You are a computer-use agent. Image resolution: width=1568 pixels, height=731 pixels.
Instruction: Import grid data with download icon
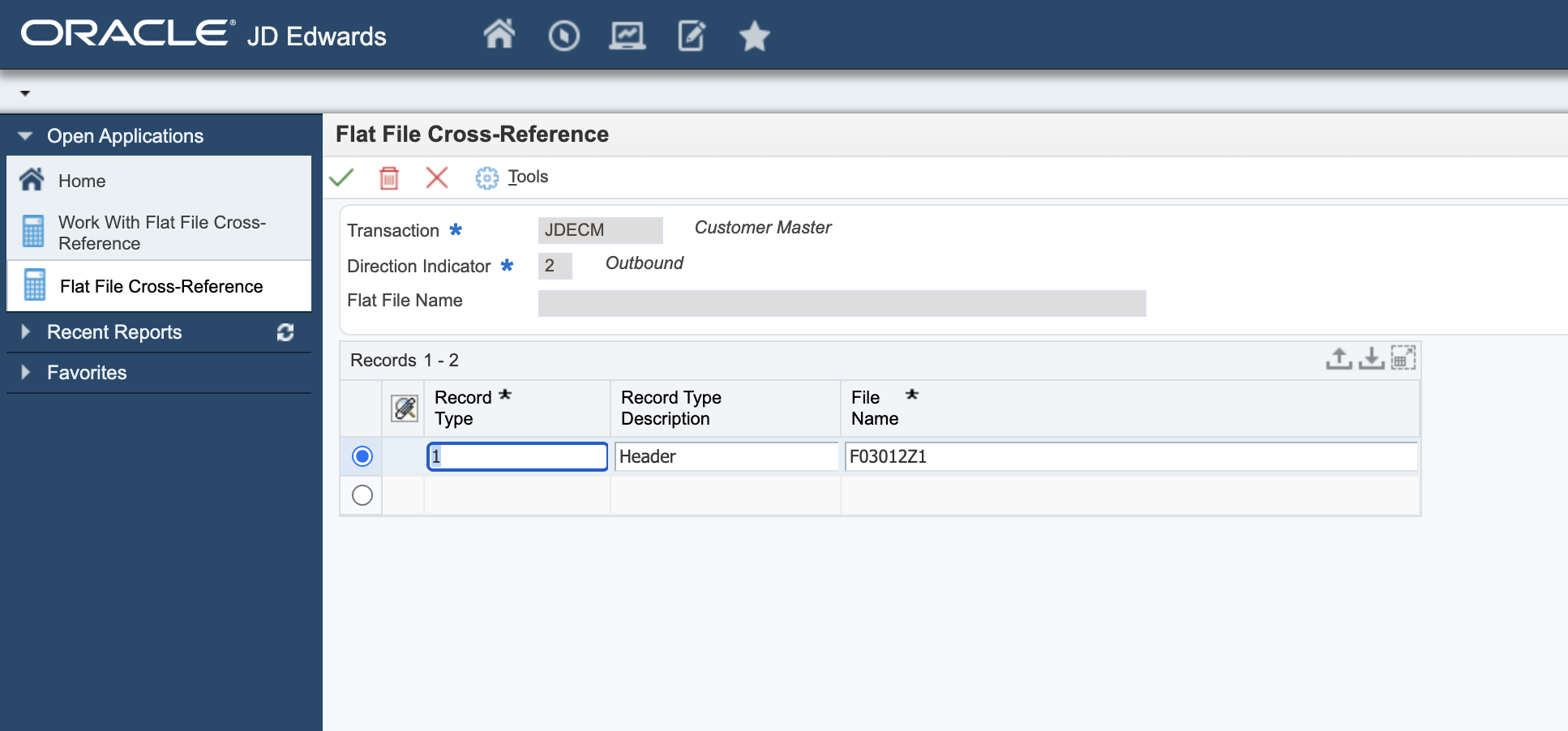pos(1371,358)
